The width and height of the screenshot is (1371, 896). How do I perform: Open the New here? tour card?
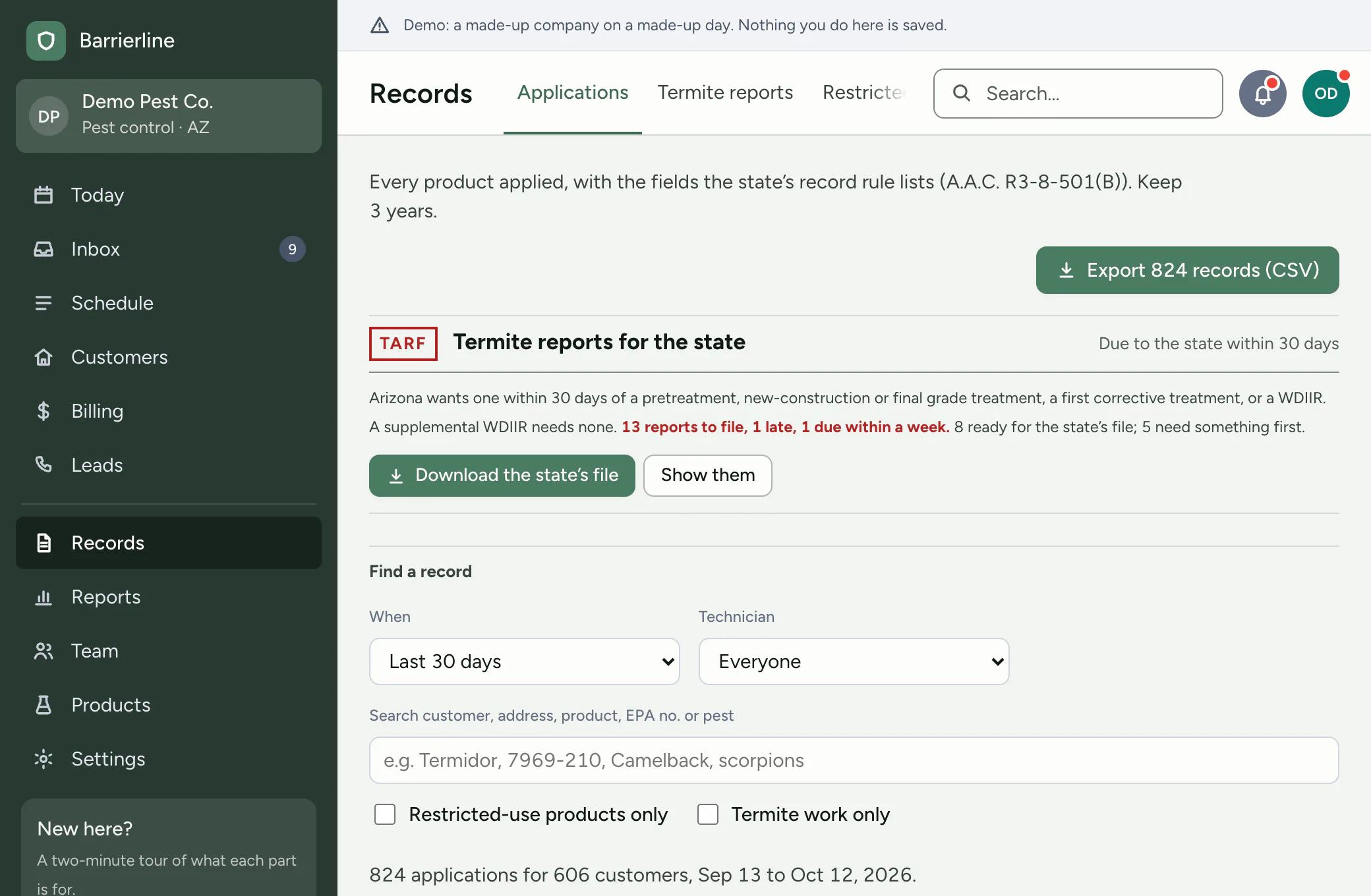(169, 847)
